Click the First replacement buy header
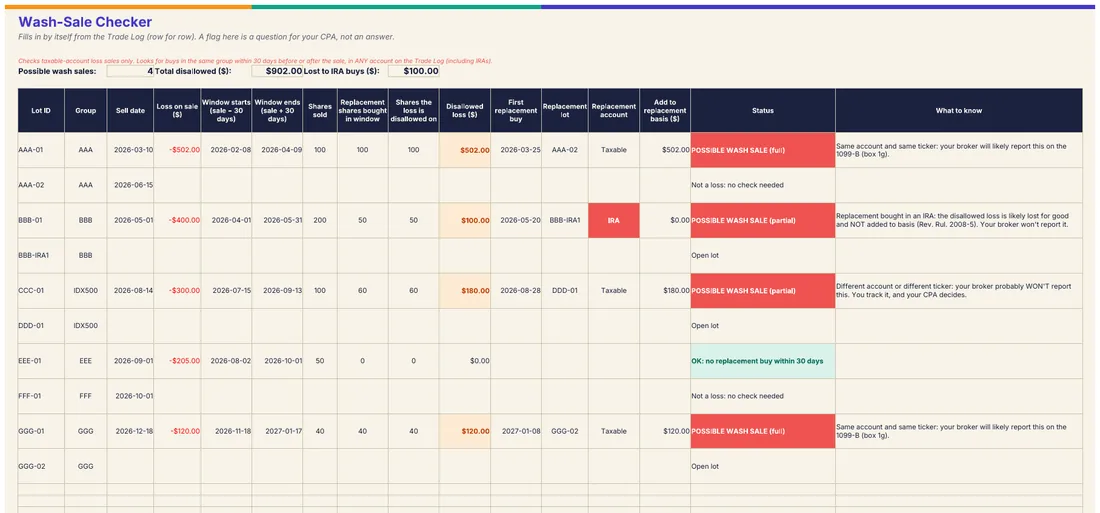 pos(516,110)
